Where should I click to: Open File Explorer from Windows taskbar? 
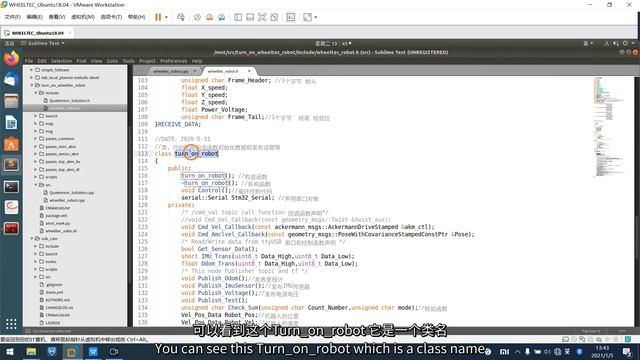[x=31, y=351]
